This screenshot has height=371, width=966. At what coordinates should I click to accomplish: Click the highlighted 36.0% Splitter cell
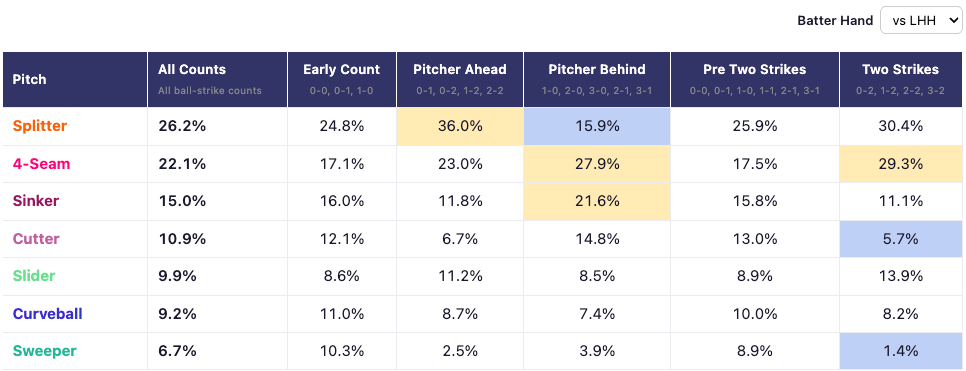(x=460, y=126)
